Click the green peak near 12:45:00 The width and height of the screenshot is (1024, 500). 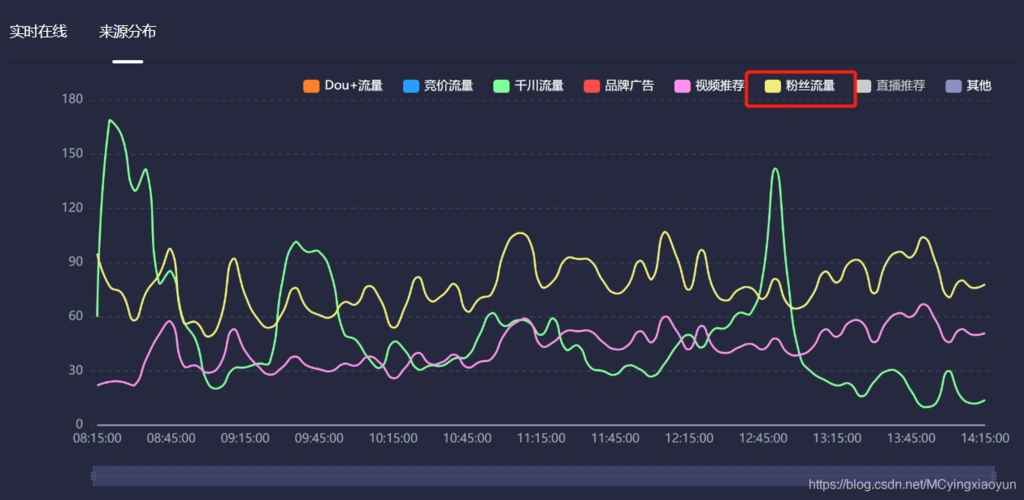pyautogui.click(x=775, y=169)
